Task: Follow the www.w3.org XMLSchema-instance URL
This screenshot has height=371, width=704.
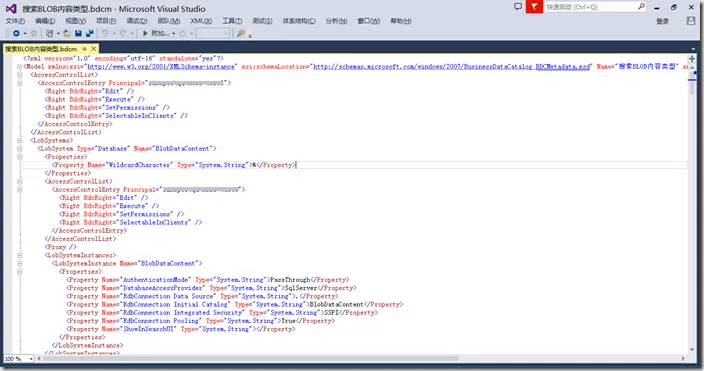Action: (161, 66)
